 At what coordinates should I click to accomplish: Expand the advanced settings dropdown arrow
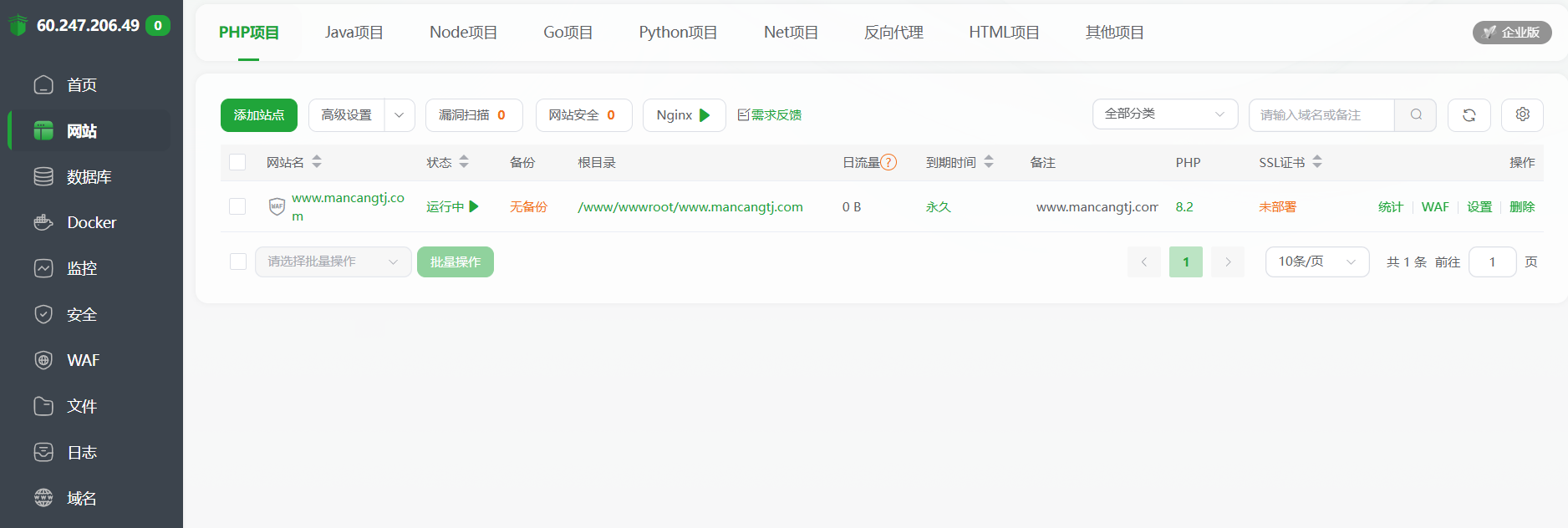tap(400, 115)
